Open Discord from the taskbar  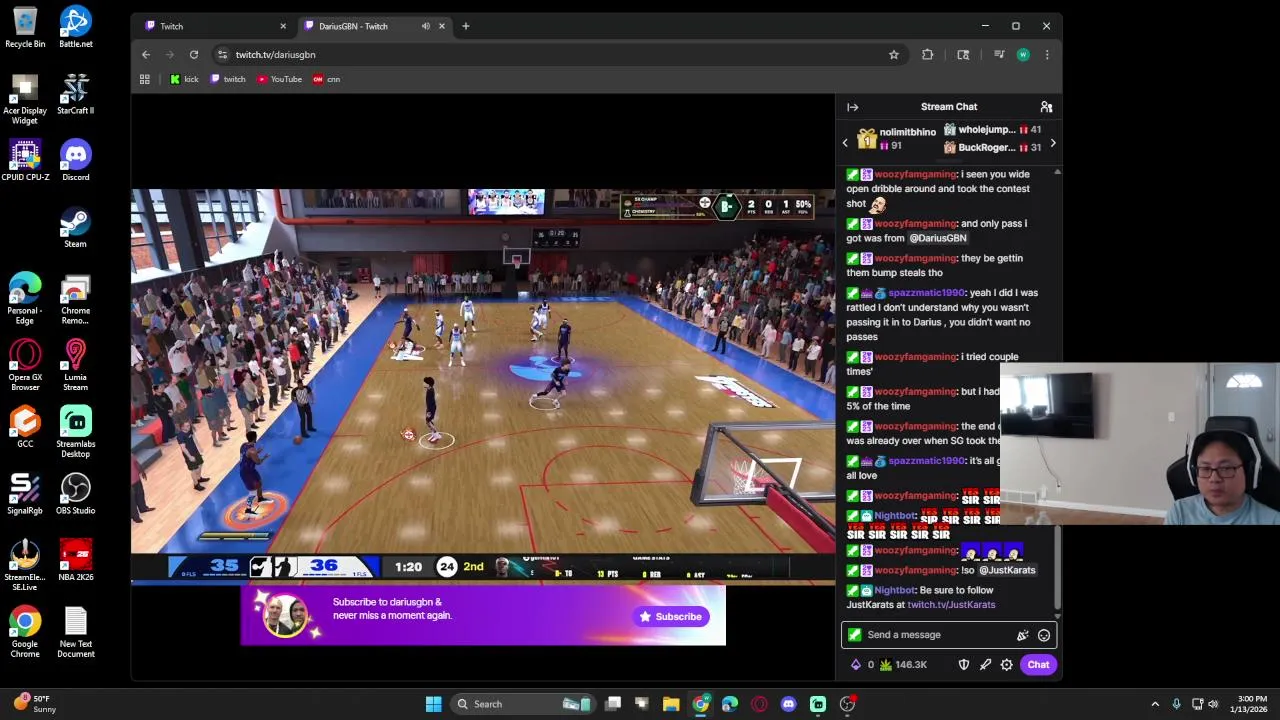point(788,704)
